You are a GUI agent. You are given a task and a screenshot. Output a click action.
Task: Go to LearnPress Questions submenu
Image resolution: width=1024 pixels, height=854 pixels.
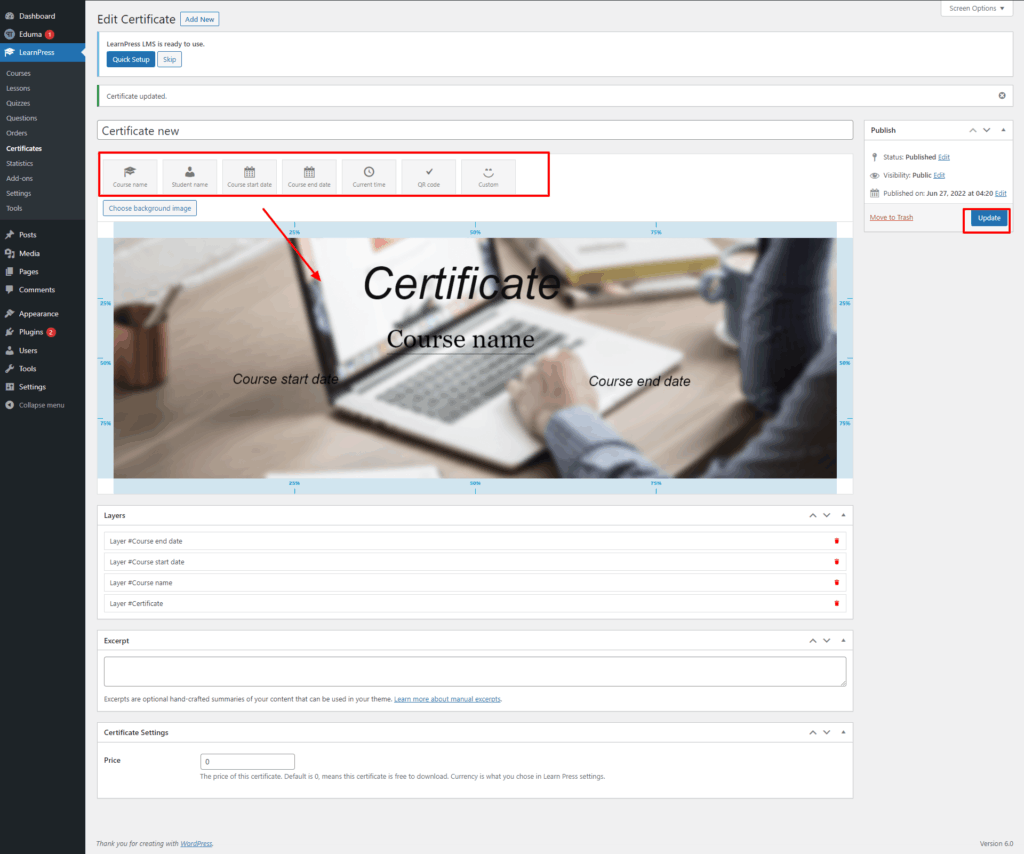[x=22, y=119]
